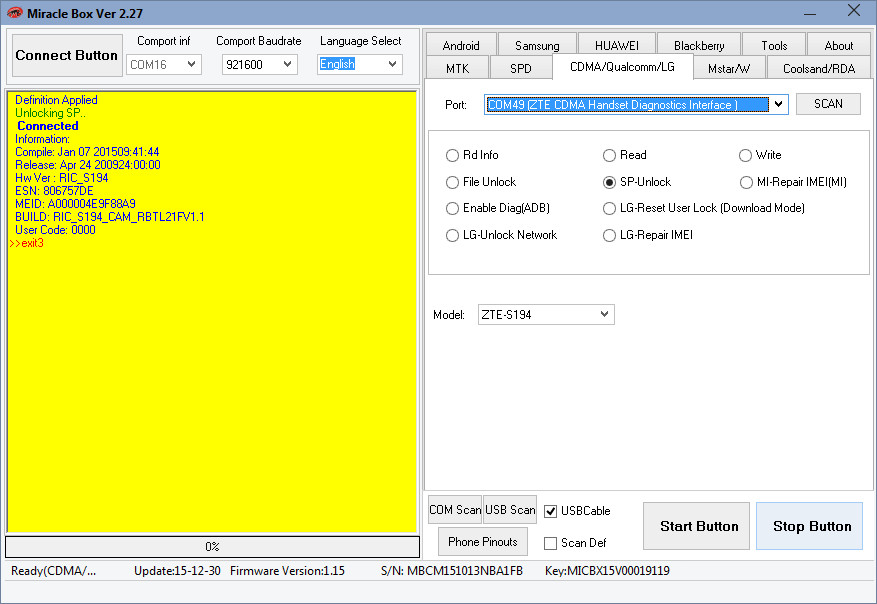Click the Definition Applied log line
This screenshot has width=877, height=604.
coord(56,100)
